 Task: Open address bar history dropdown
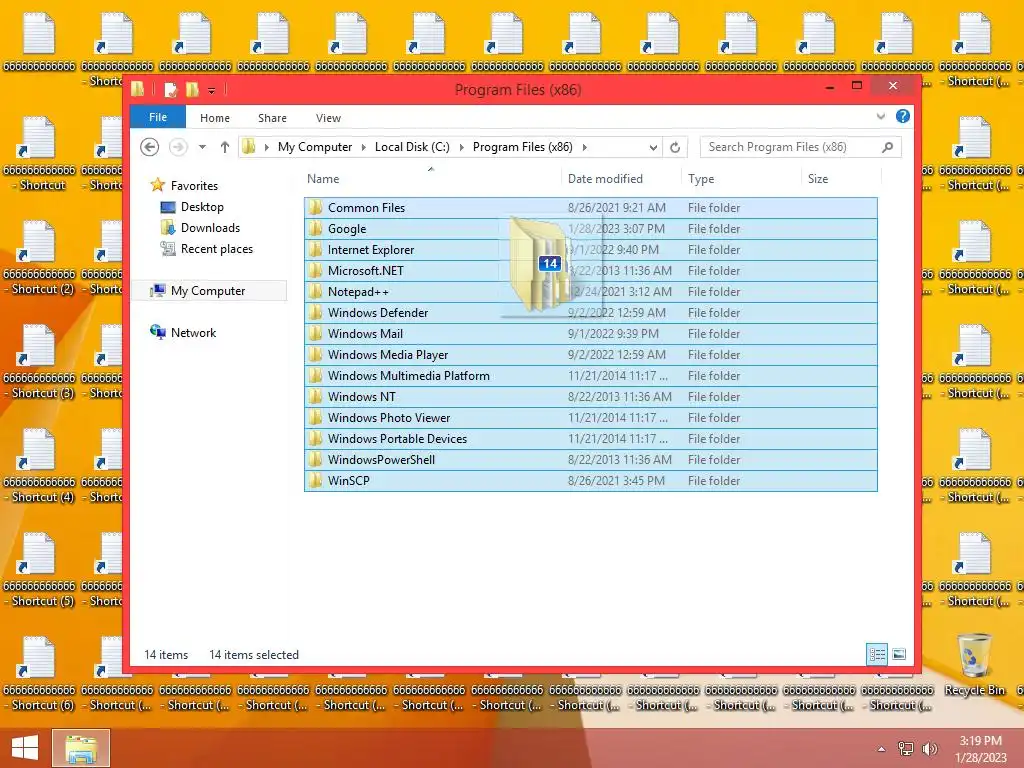pyautogui.click(x=653, y=148)
